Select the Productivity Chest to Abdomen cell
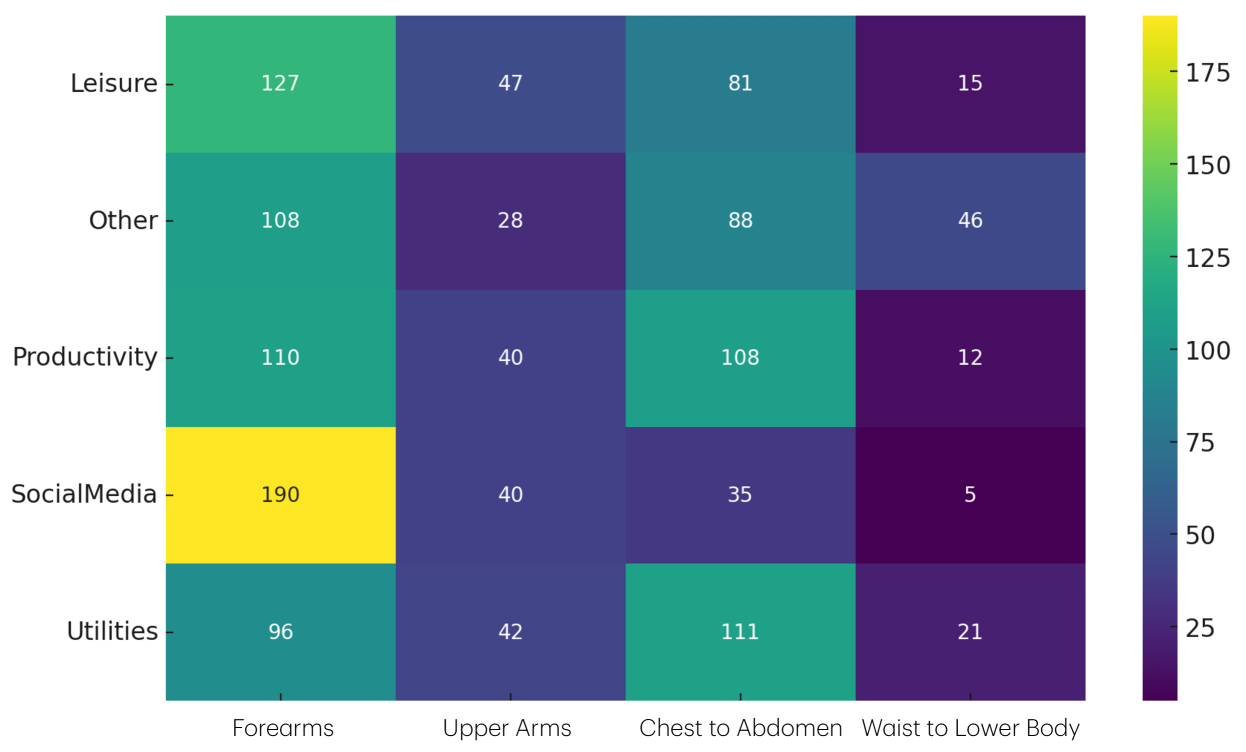The width and height of the screenshot is (1246, 752). [x=740, y=357]
